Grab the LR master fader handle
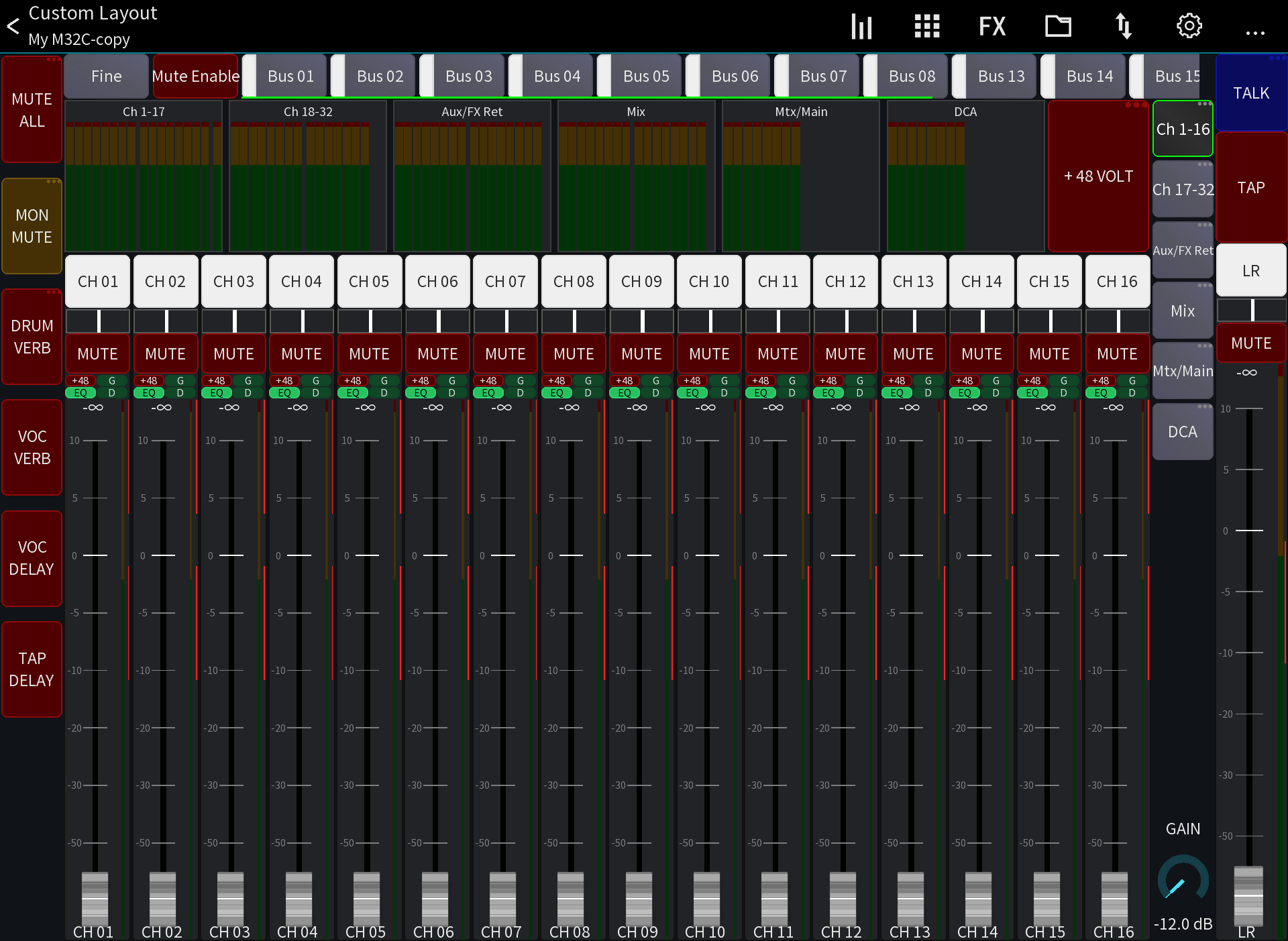Viewport: 1288px width, 941px height. pyautogui.click(x=1248, y=895)
